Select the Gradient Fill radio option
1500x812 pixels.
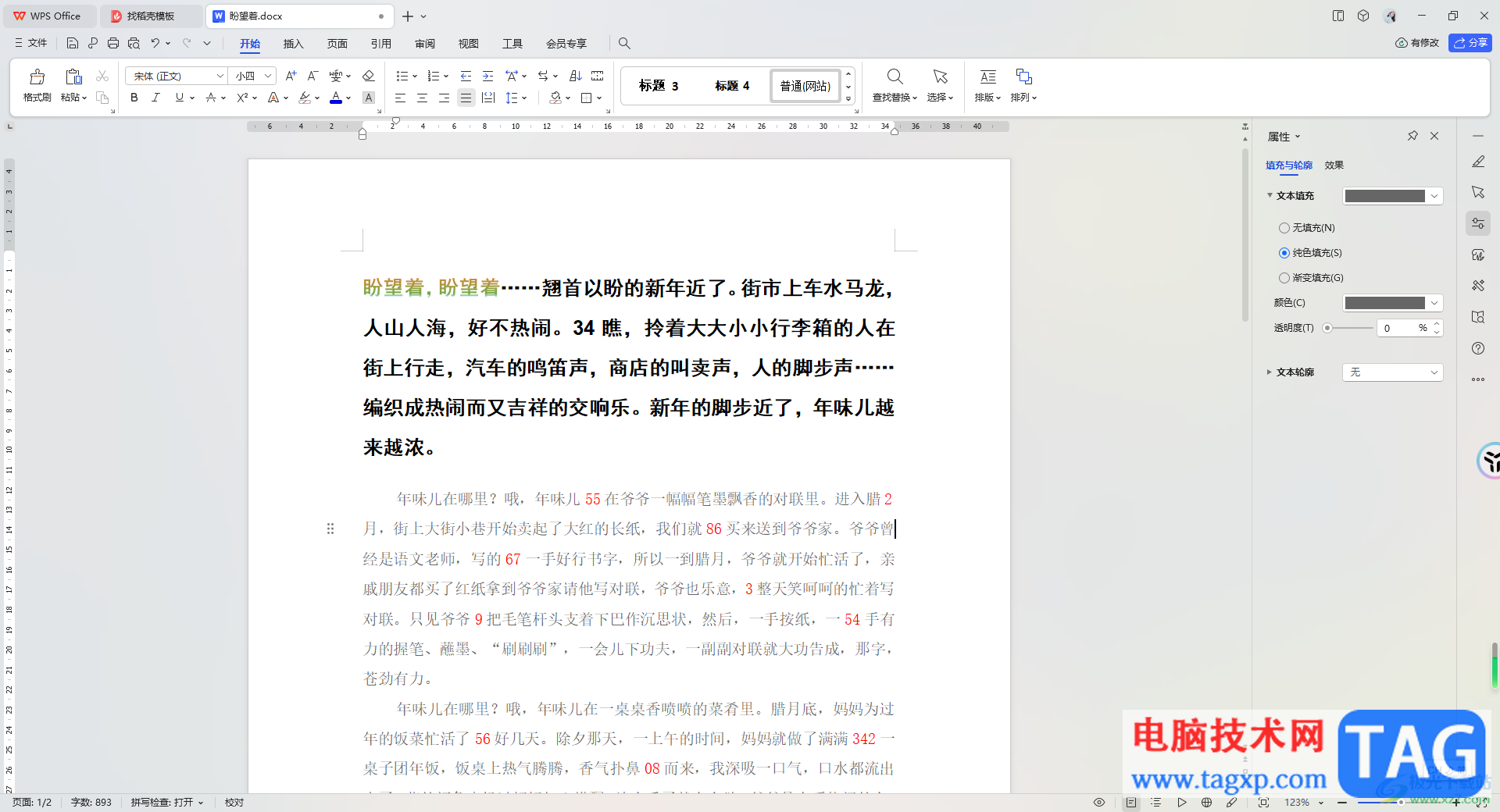(1284, 278)
